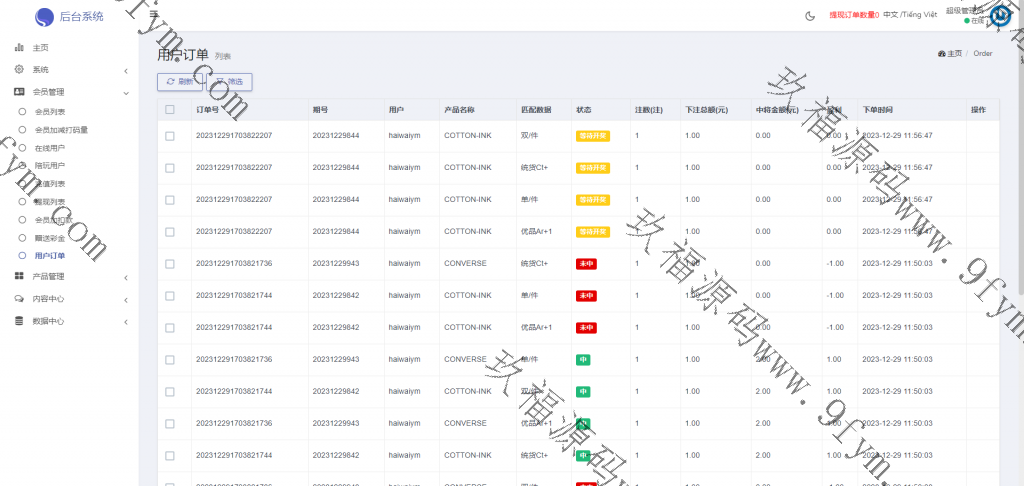Click the 产品管理 grid icon
The width and height of the screenshot is (1024, 486).
[x=19, y=277]
